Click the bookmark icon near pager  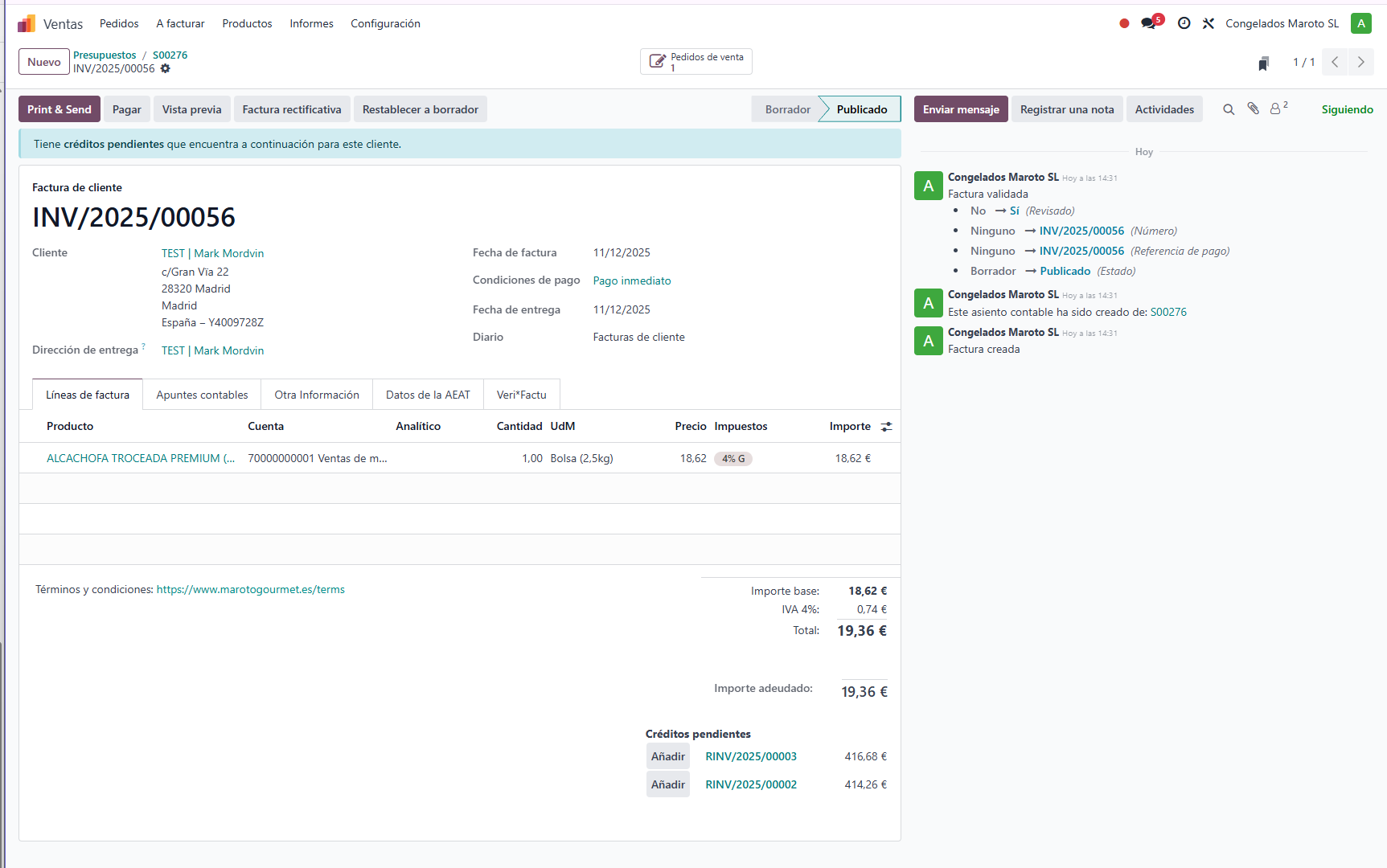coord(1263,63)
